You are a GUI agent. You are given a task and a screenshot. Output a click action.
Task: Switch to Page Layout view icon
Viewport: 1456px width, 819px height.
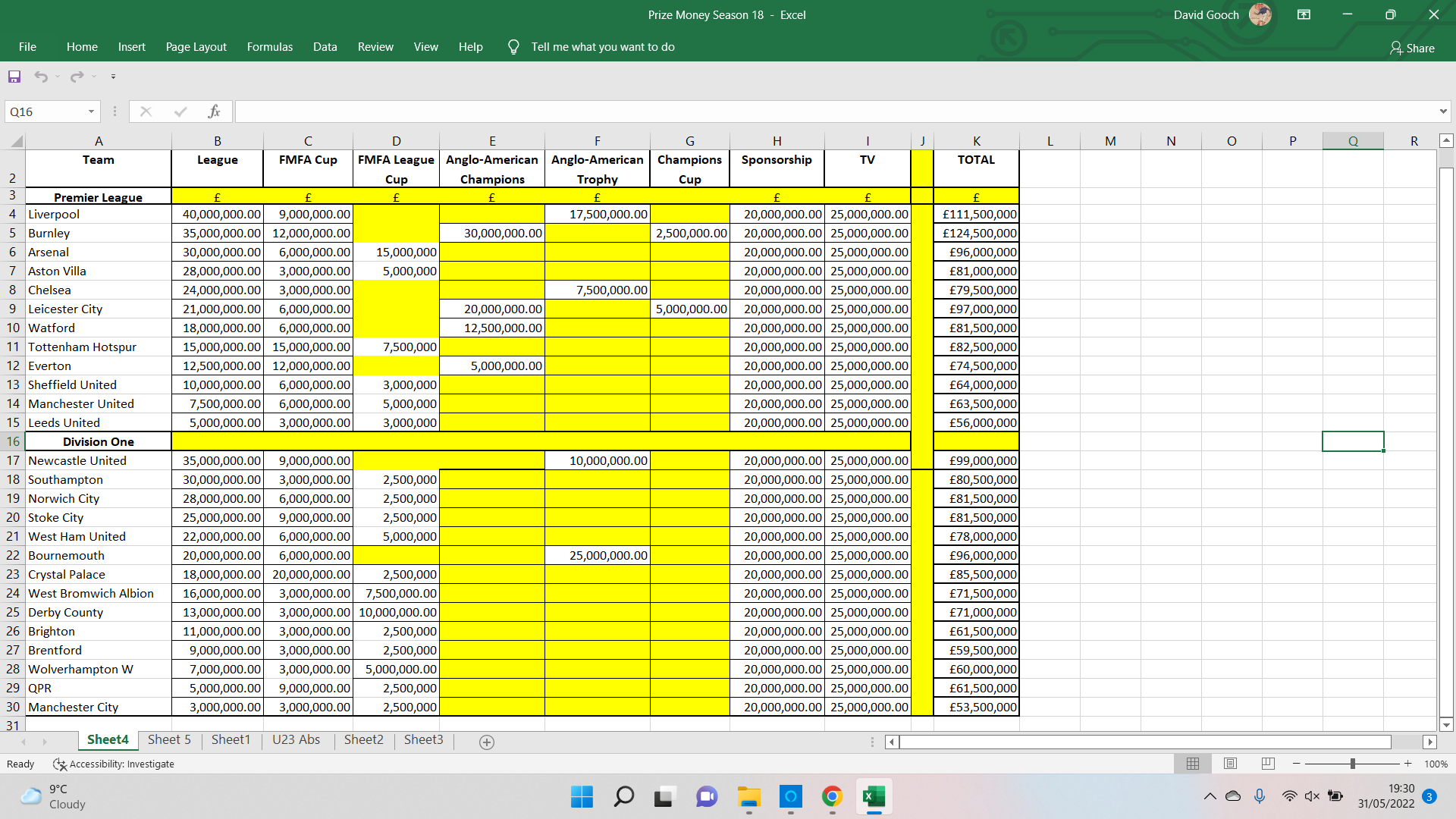[1230, 764]
